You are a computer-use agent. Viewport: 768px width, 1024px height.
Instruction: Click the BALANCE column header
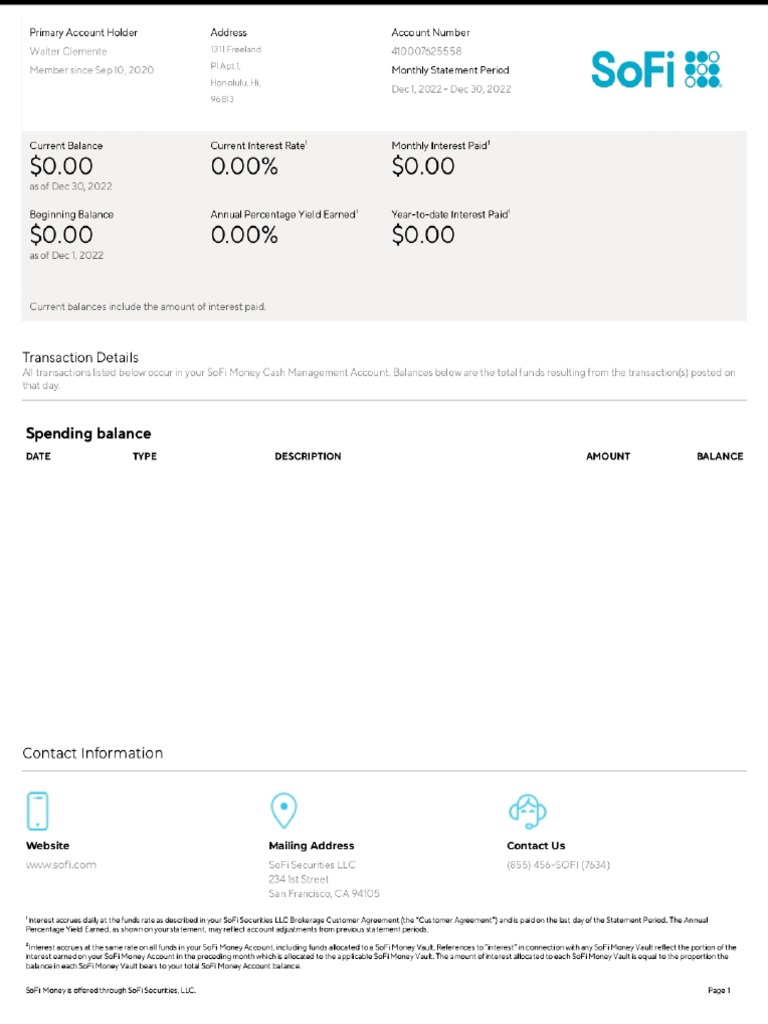click(x=720, y=457)
